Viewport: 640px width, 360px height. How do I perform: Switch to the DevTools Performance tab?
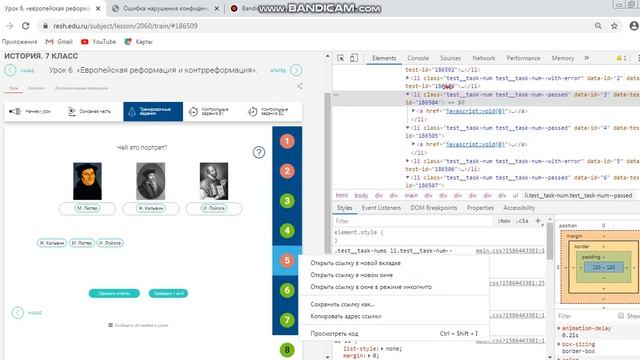tap(523, 58)
